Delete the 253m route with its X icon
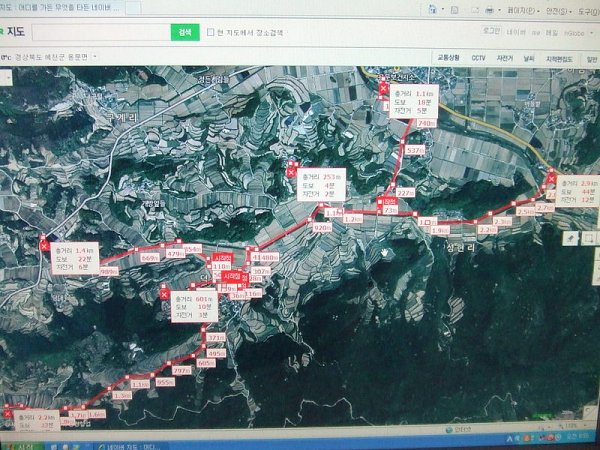This screenshot has height=450, width=600. tap(292, 173)
